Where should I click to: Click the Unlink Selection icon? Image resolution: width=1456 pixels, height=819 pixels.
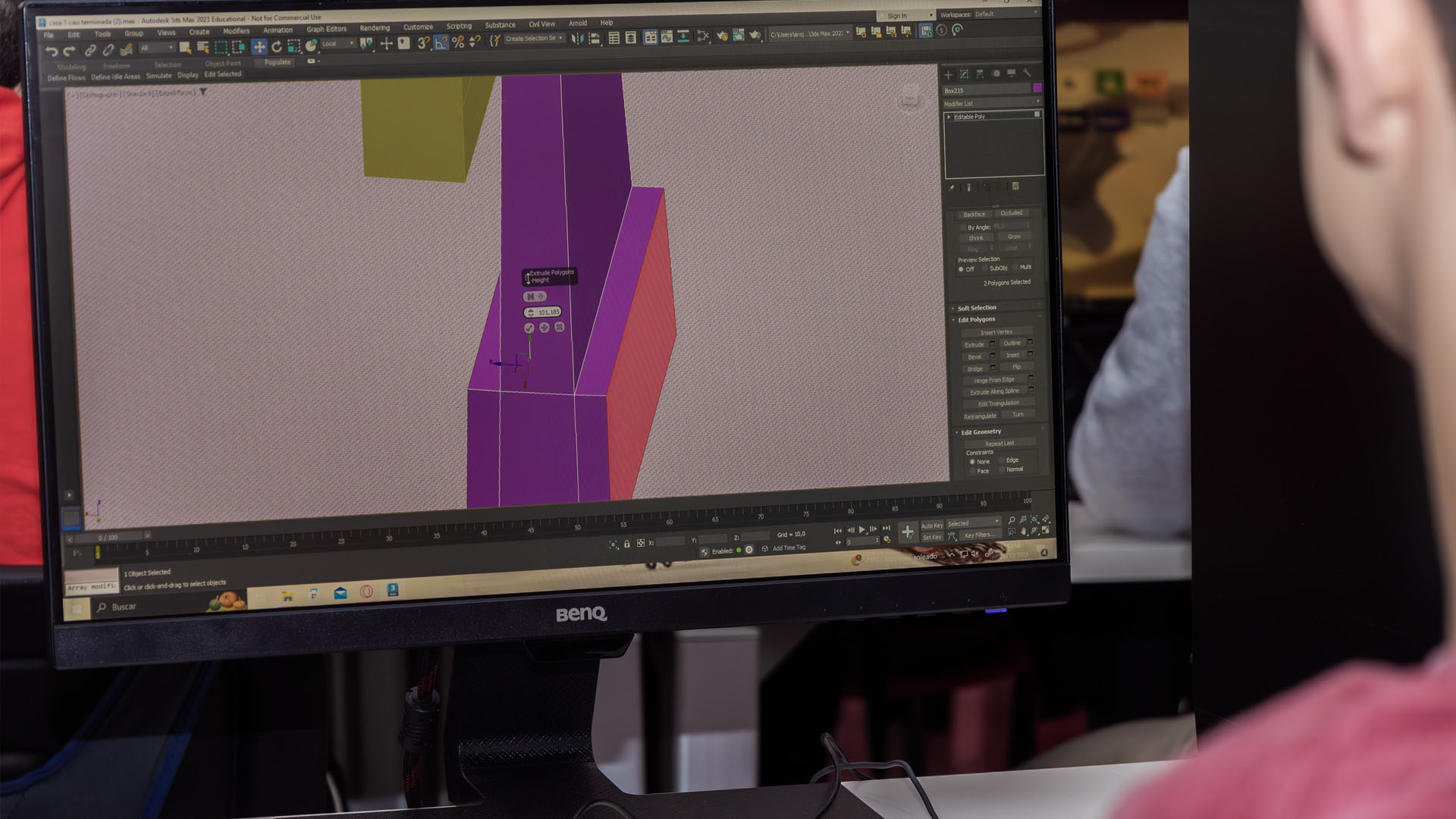pyautogui.click(x=108, y=50)
